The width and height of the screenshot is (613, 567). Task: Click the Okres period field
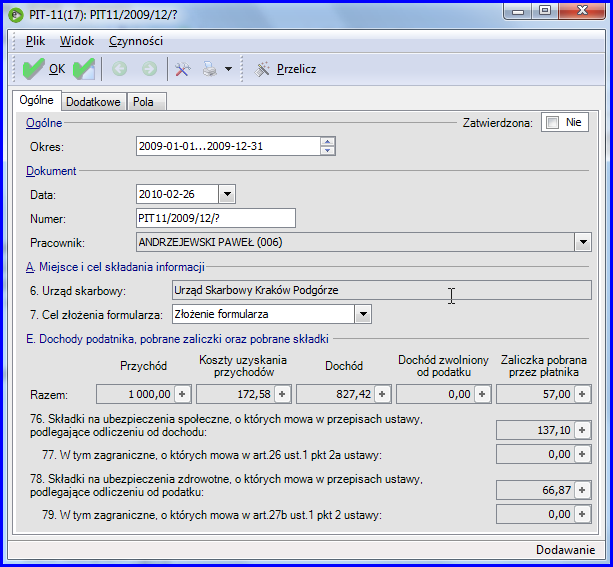tap(228, 146)
